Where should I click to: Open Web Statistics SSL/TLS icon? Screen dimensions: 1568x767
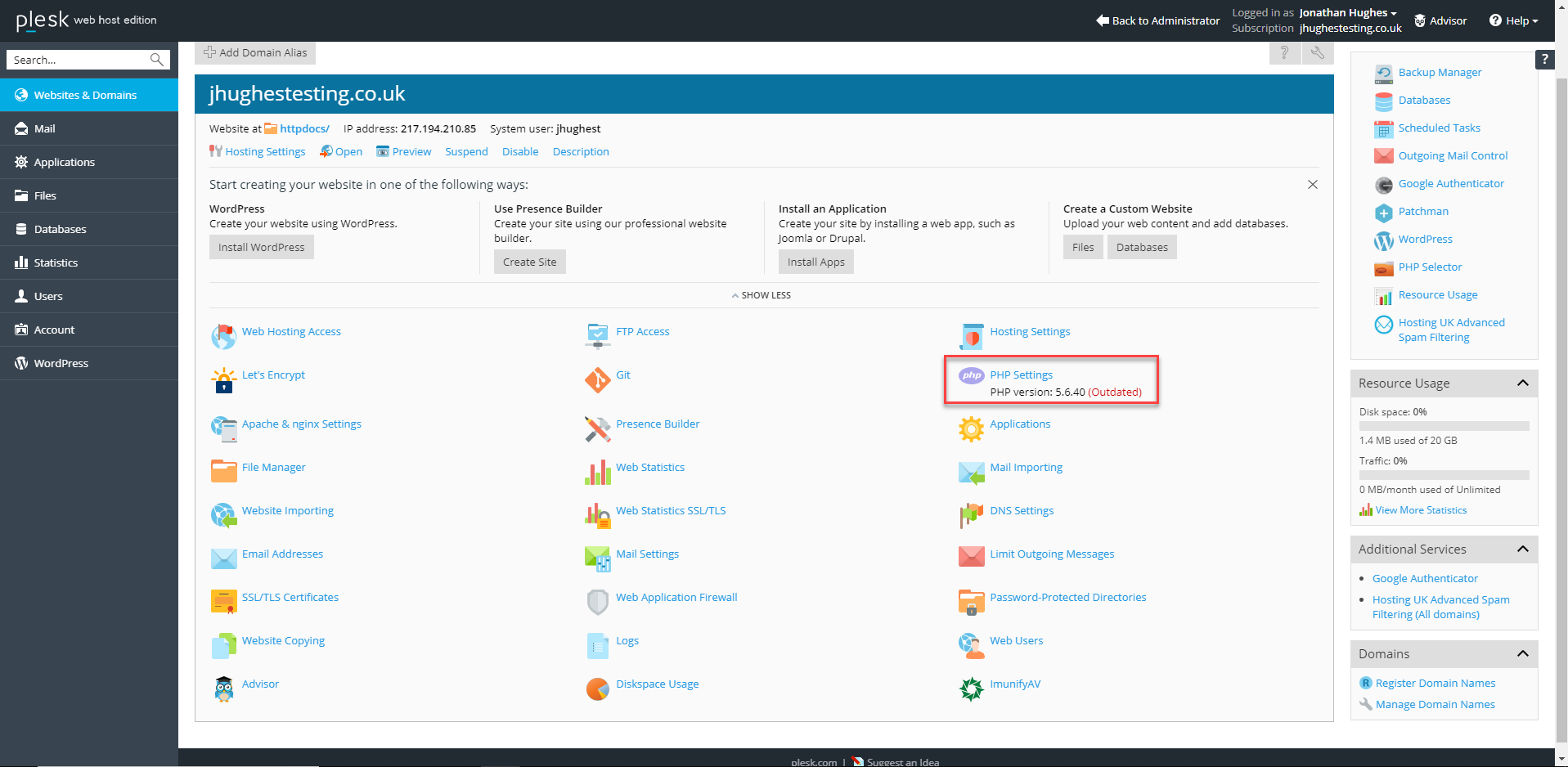(x=598, y=515)
